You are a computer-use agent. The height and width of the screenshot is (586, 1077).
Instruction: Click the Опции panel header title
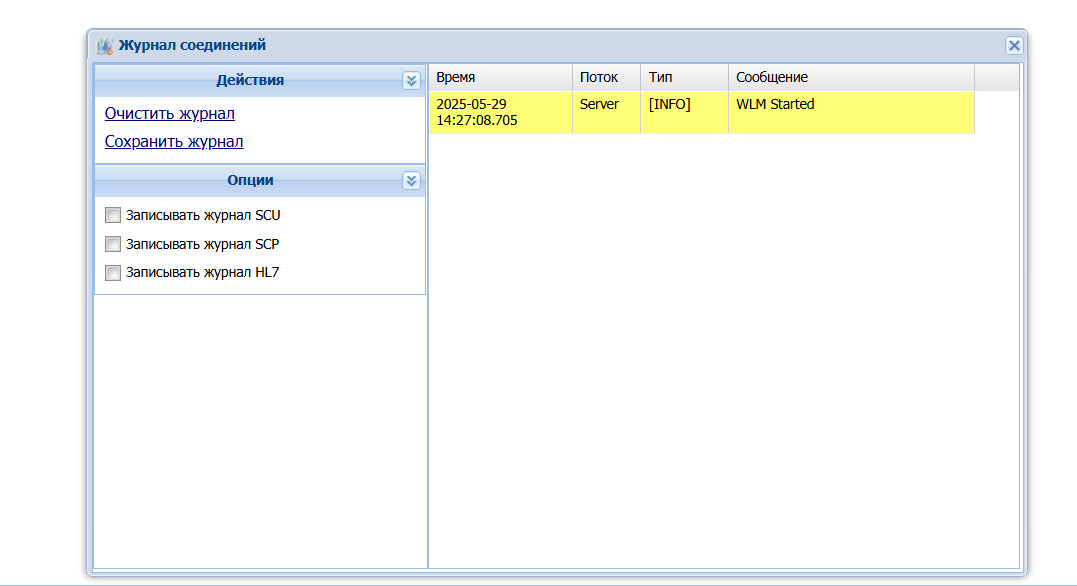250,181
